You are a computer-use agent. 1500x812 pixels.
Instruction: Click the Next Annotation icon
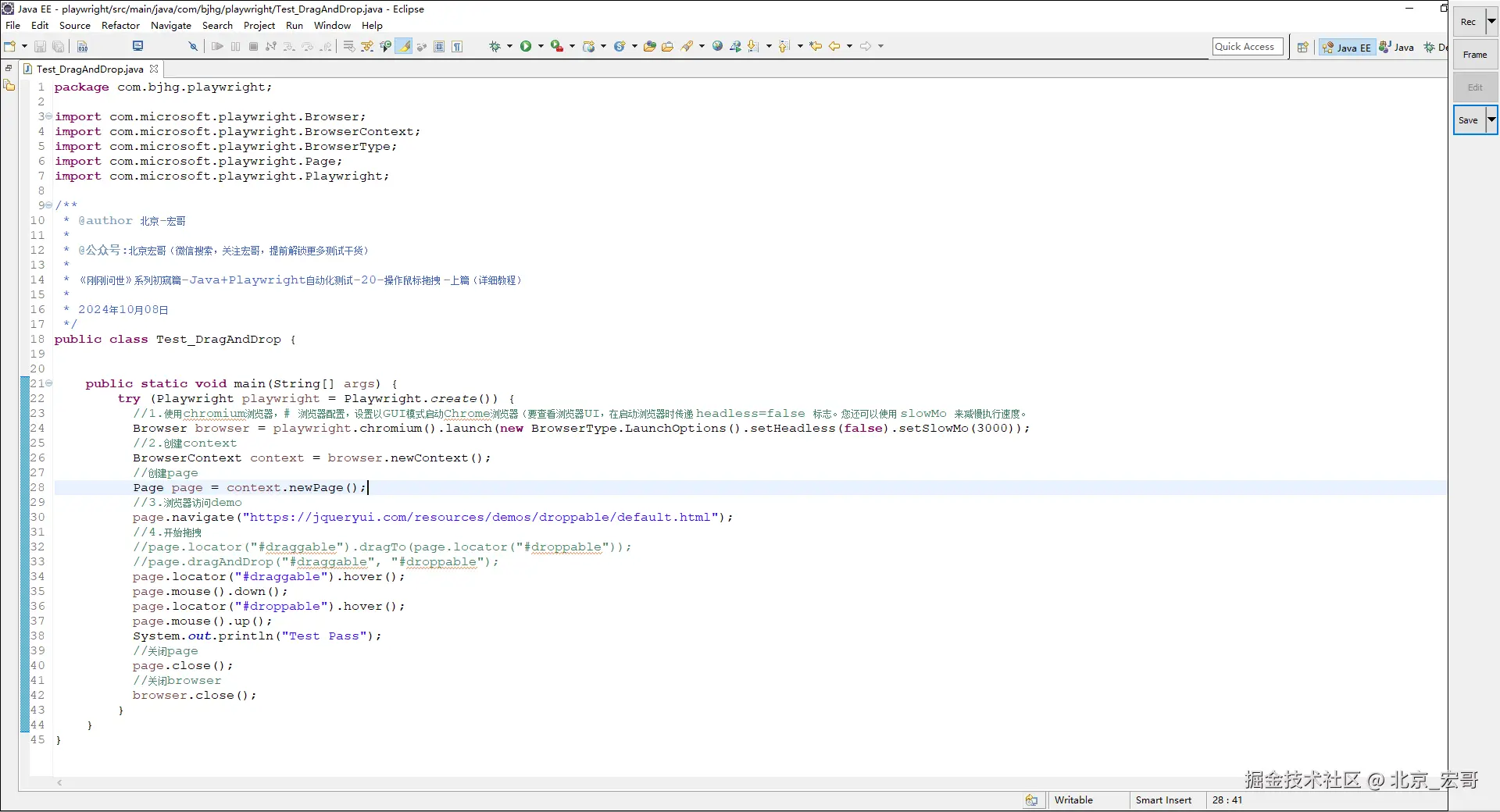(753, 47)
